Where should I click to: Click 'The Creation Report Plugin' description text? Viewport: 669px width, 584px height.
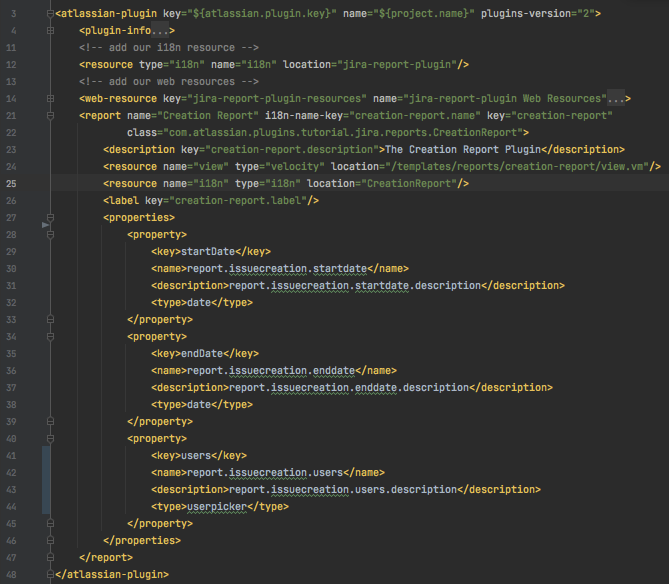(x=463, y=150)
